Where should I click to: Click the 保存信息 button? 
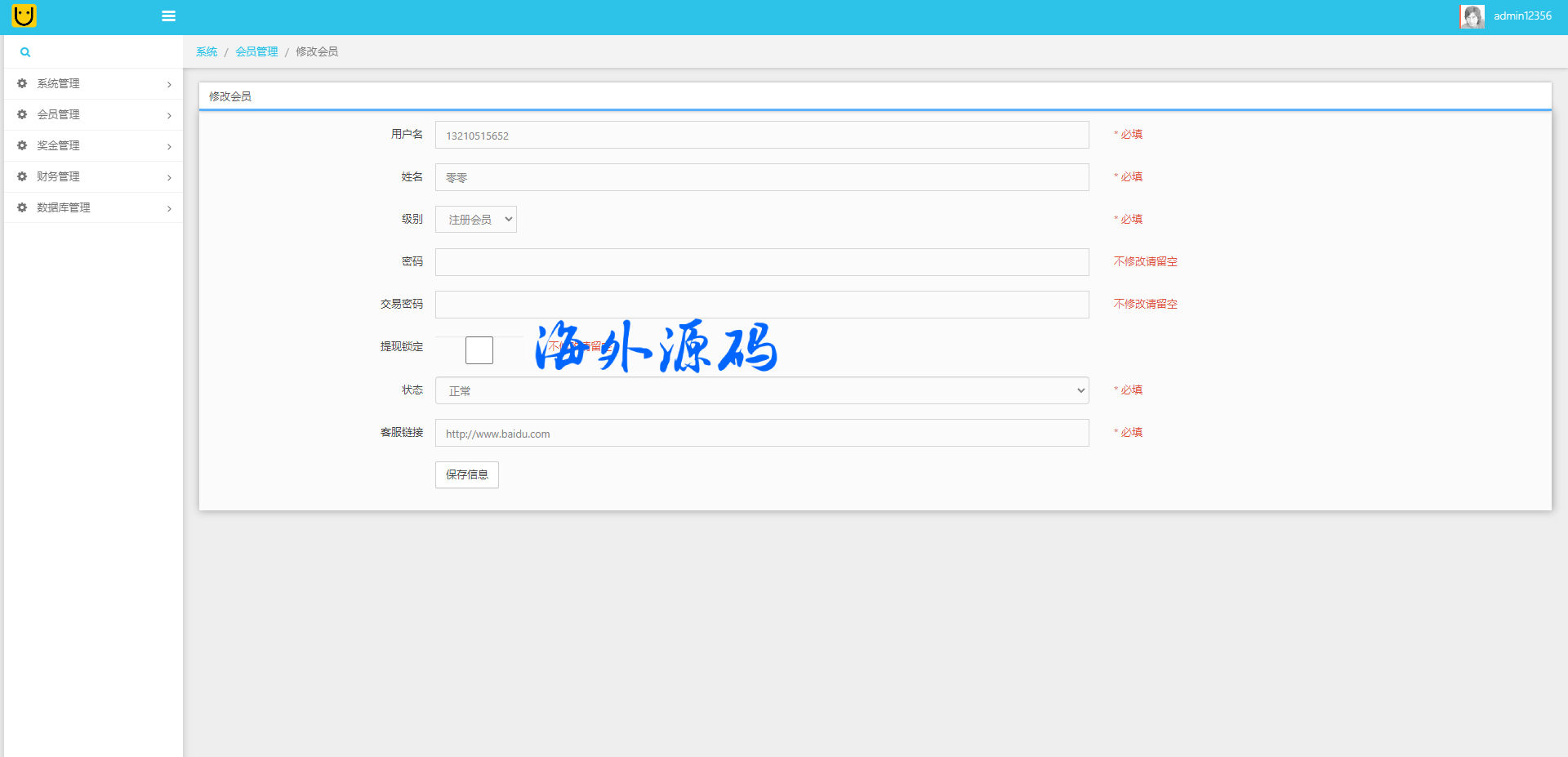466,474
